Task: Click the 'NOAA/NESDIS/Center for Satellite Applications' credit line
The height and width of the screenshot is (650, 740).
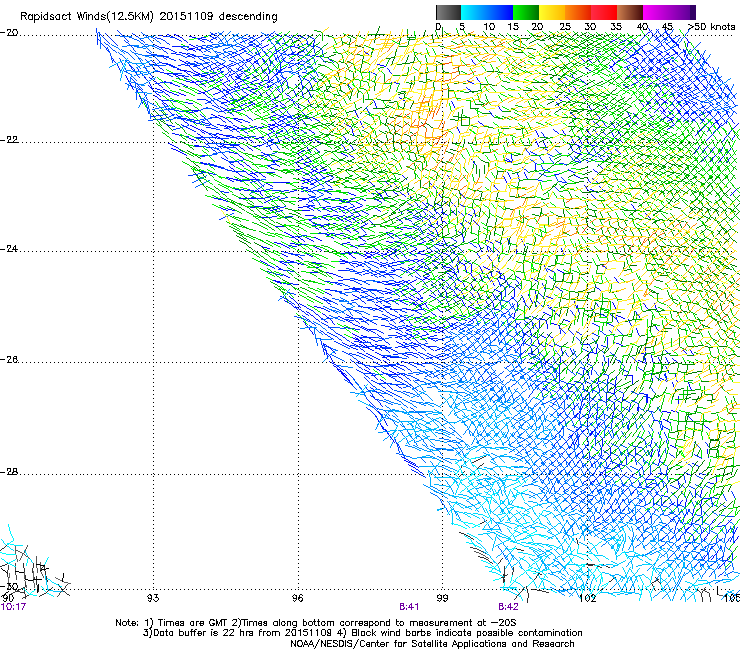Action: [432, 644]
